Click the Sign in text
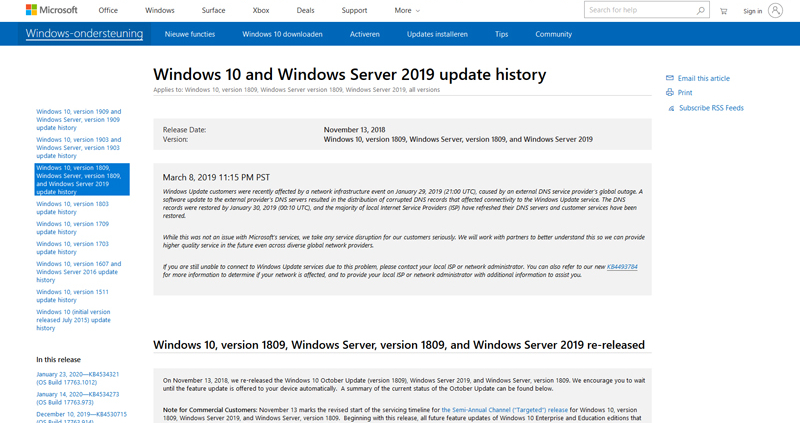Screen dimensions: 800x423 [x=753, y=11]
